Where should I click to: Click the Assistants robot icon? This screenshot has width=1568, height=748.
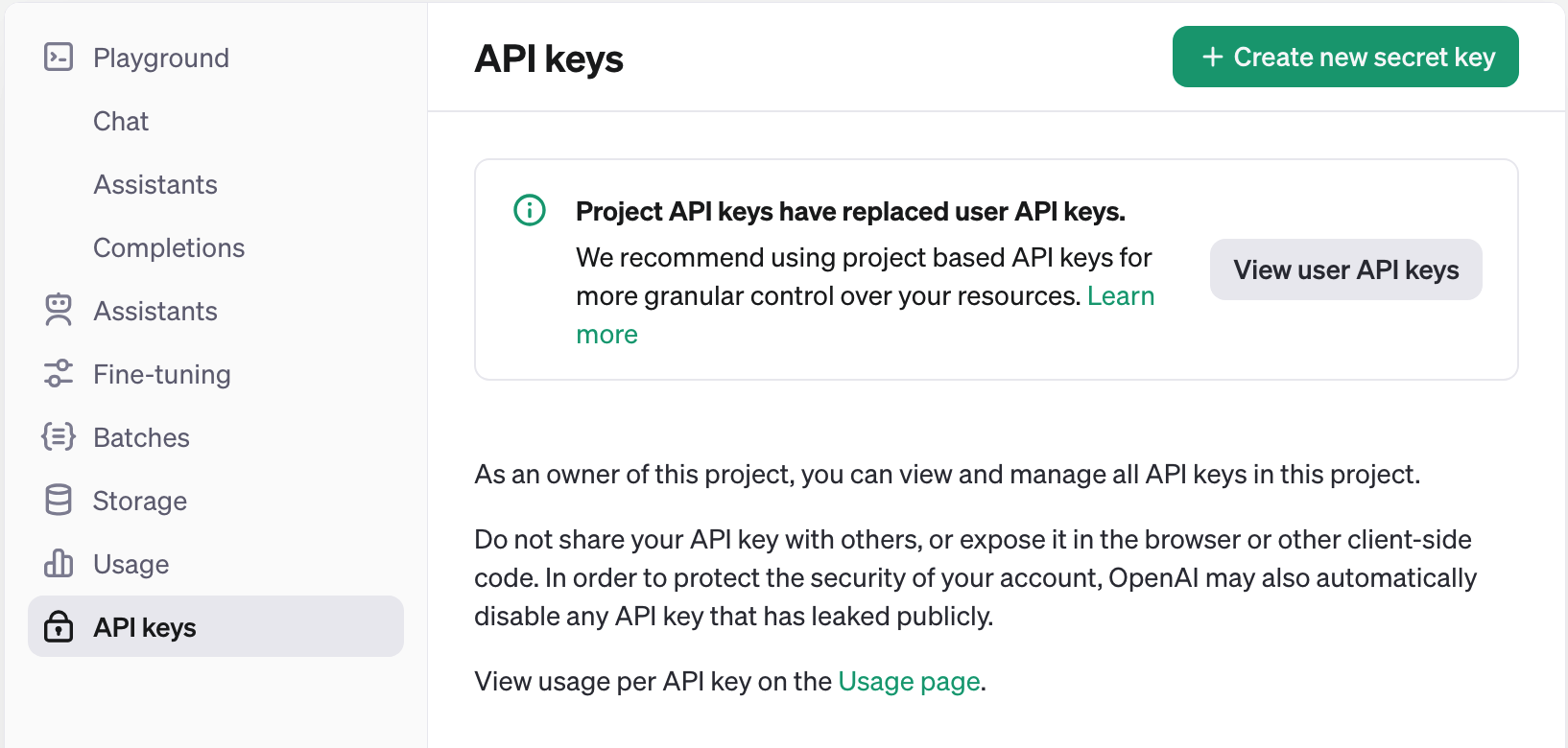click(59, 311)
